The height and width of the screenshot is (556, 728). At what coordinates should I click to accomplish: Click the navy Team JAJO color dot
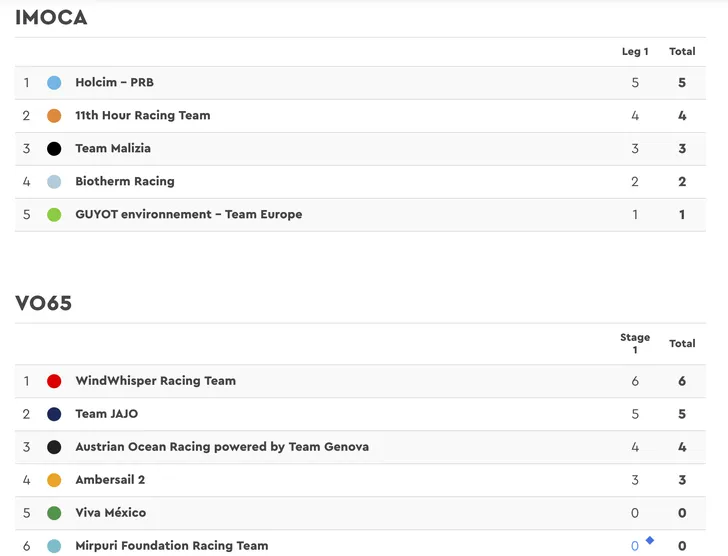point(54,414)
